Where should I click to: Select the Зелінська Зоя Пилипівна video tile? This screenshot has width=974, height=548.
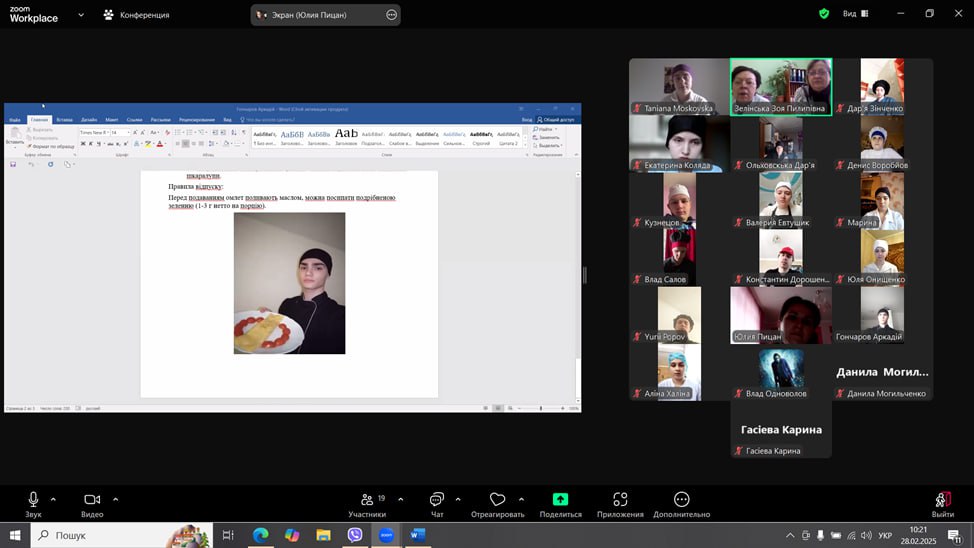click(x=780, y=87)
